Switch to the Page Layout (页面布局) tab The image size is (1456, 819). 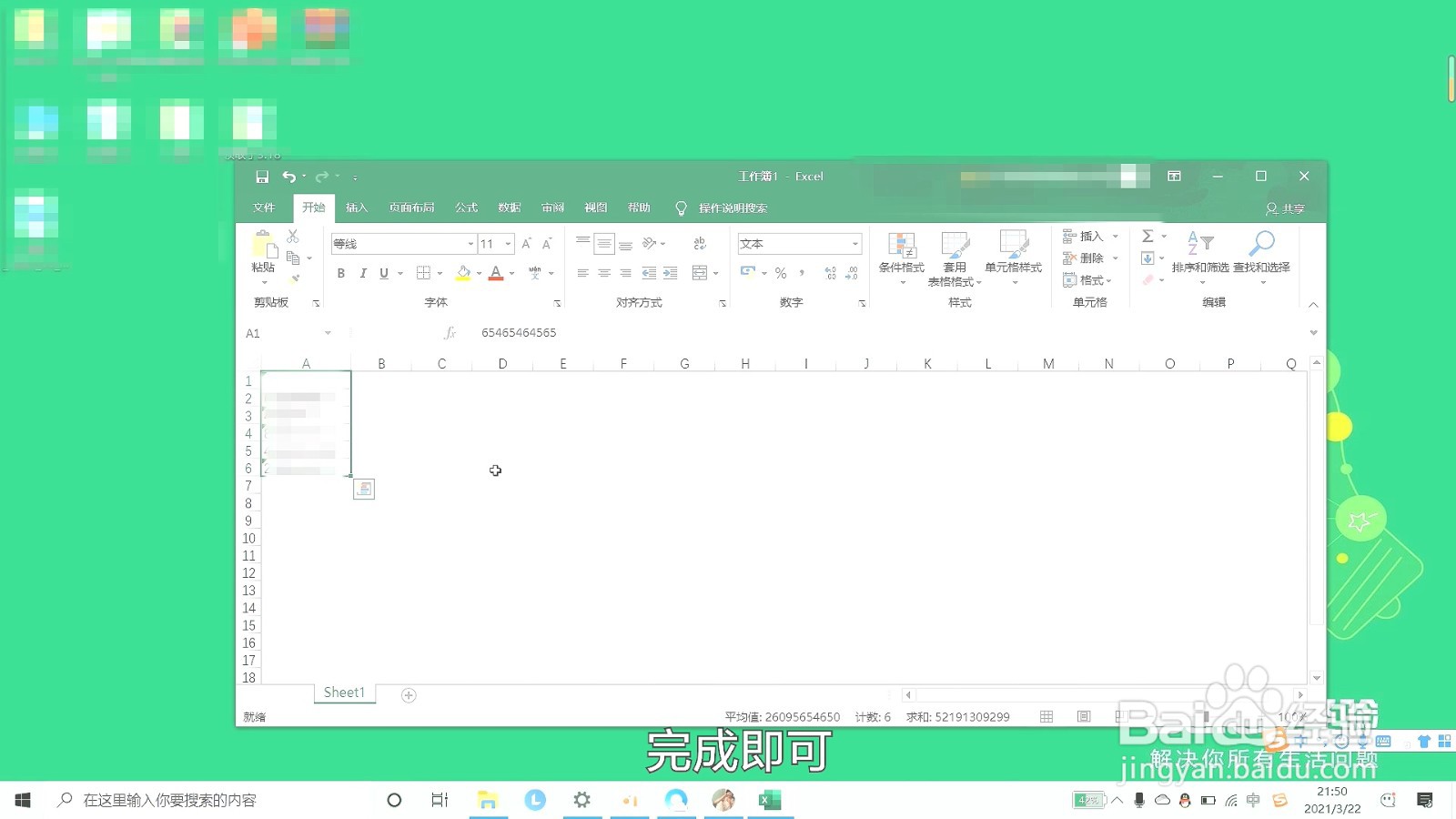coord(411,208)
